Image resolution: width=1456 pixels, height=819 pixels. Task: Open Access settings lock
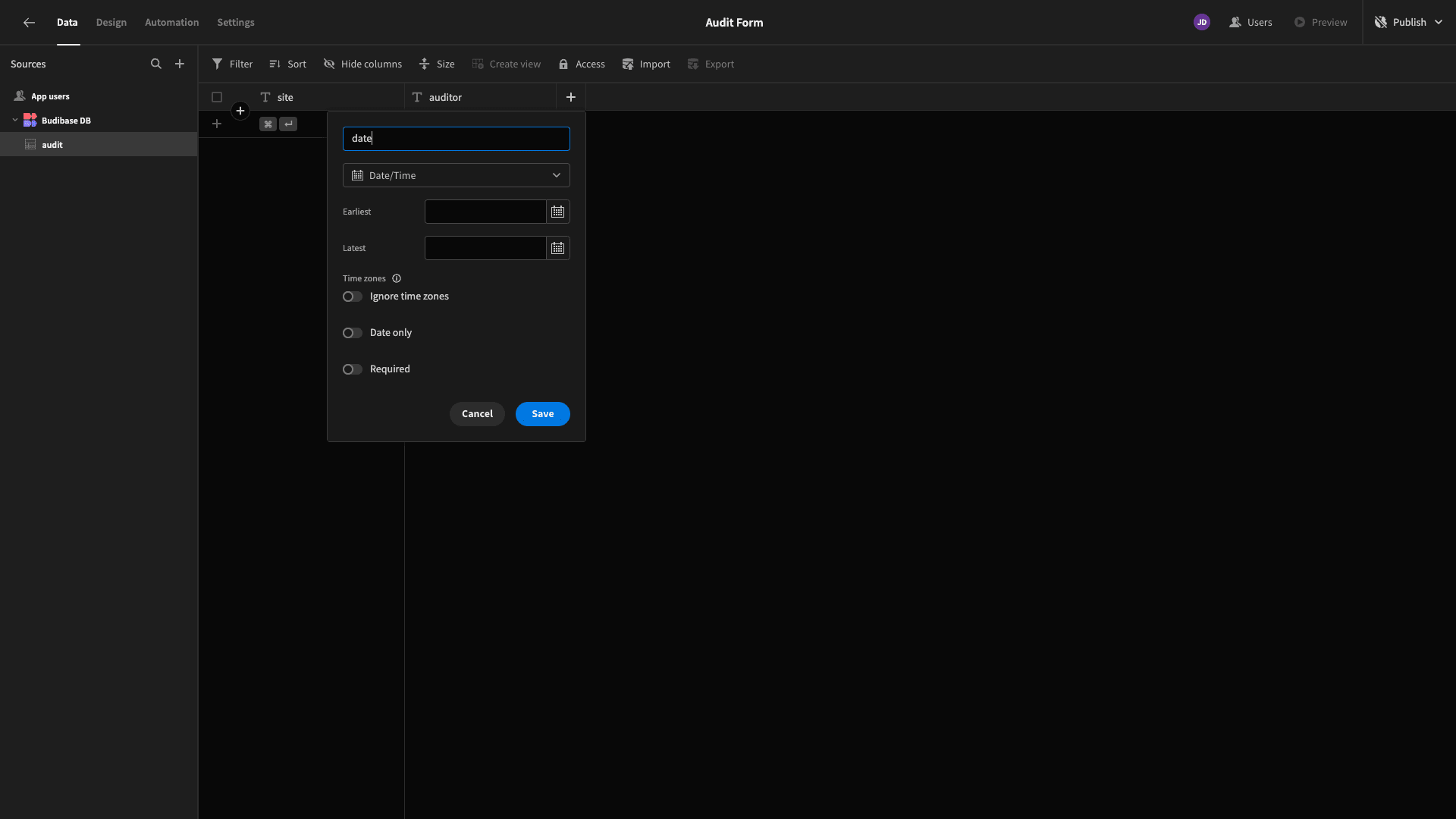pyautogui.click(x=582, y=64)
